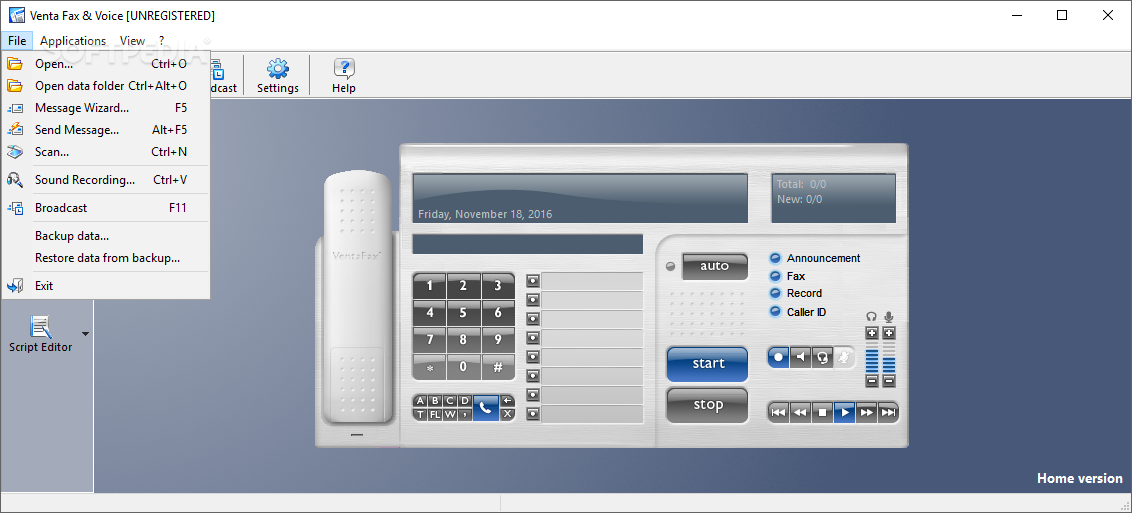1132x513 pixels.
Task: Click the rewind playback button
Action: [800, 412]
